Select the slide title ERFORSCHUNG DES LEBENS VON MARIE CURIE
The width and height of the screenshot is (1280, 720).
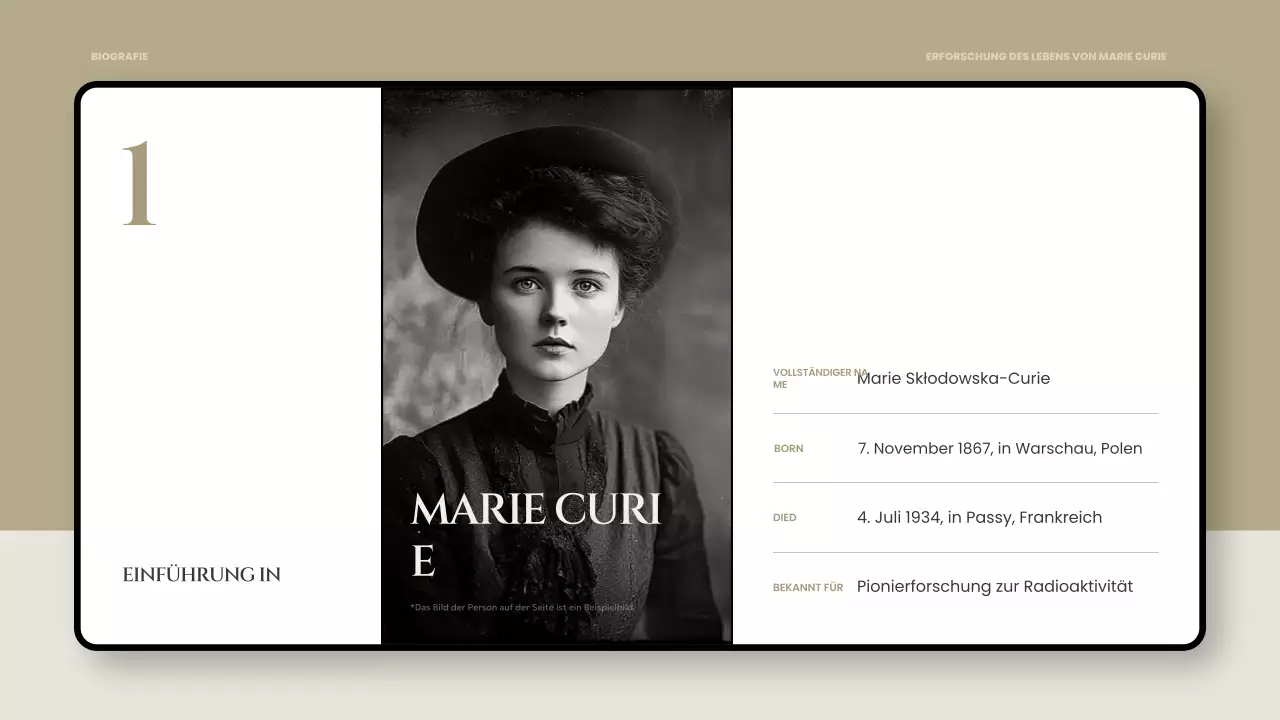pos(1046,56)
